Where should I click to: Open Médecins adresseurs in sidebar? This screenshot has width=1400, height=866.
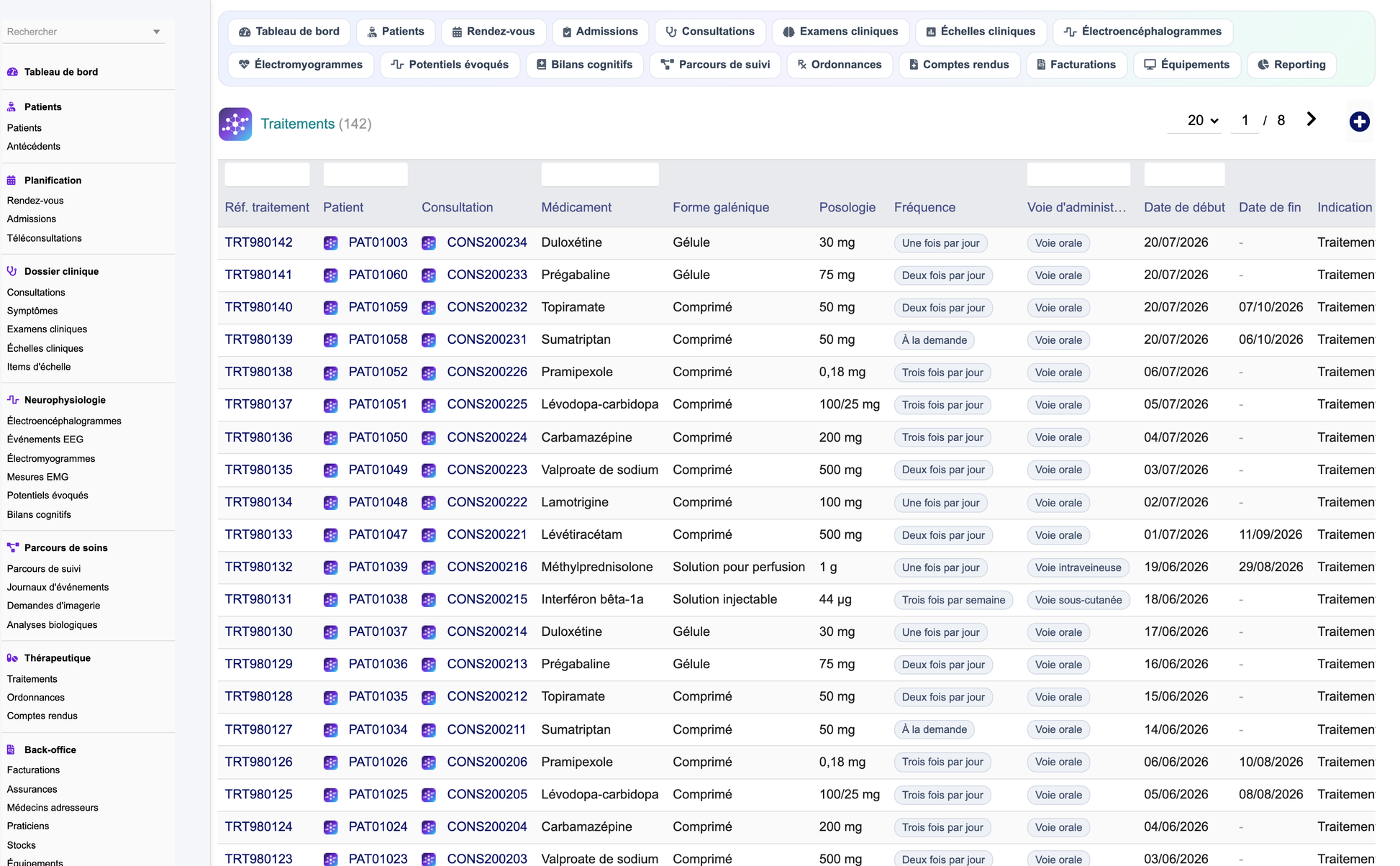53,807
